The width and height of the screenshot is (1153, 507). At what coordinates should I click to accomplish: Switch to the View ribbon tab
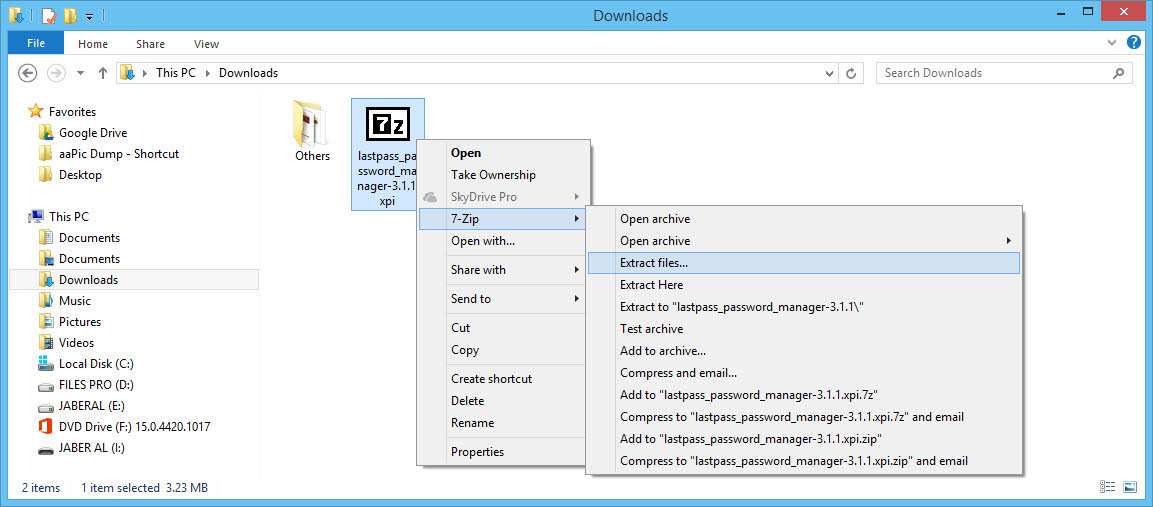[207, 44]
